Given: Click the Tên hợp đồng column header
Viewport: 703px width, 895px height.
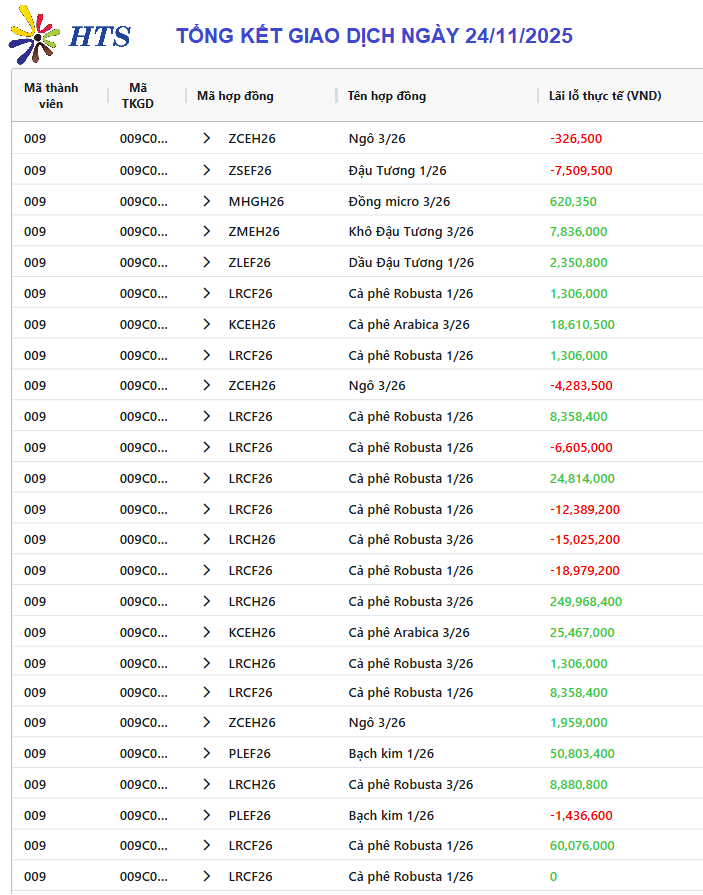Looking at the screenshot, I should tap(387, 96).
